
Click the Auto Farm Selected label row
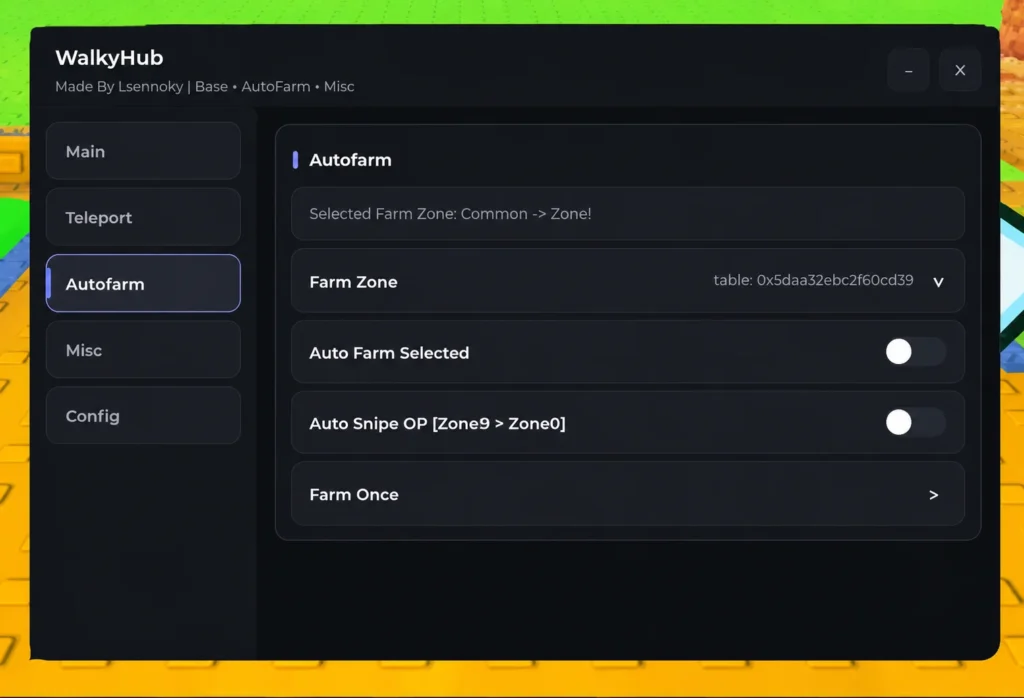pos(628,352)
